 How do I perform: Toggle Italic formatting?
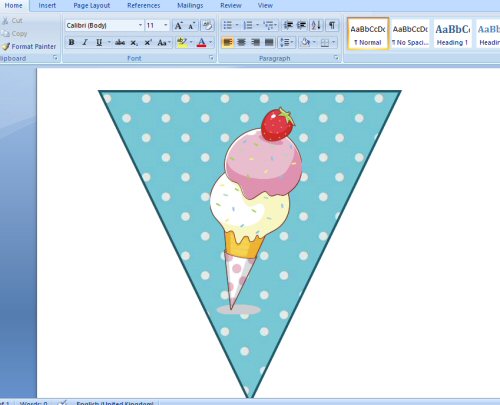pos(85,42)
